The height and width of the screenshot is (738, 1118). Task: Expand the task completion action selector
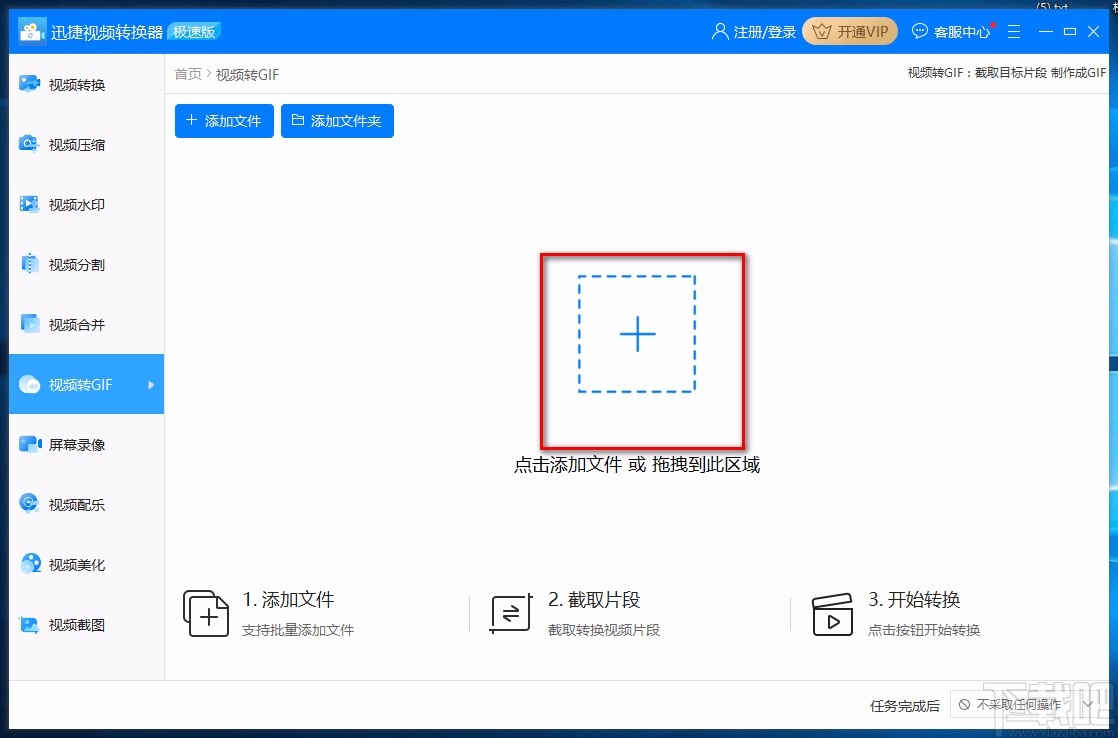pos(1087,704)
